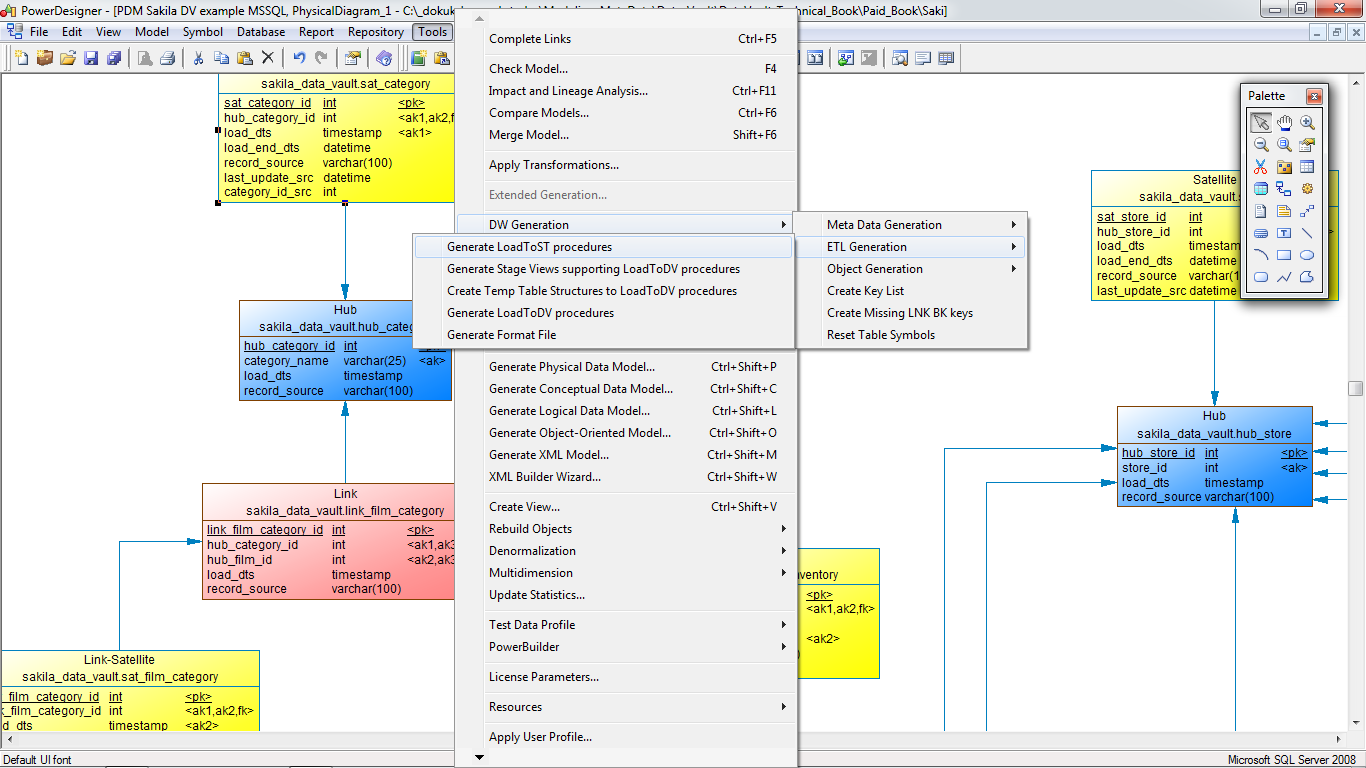Choose Generate LoadToST procedures
The width and height of the screenshot is (1366, 768).
click(x=603, y=247)
